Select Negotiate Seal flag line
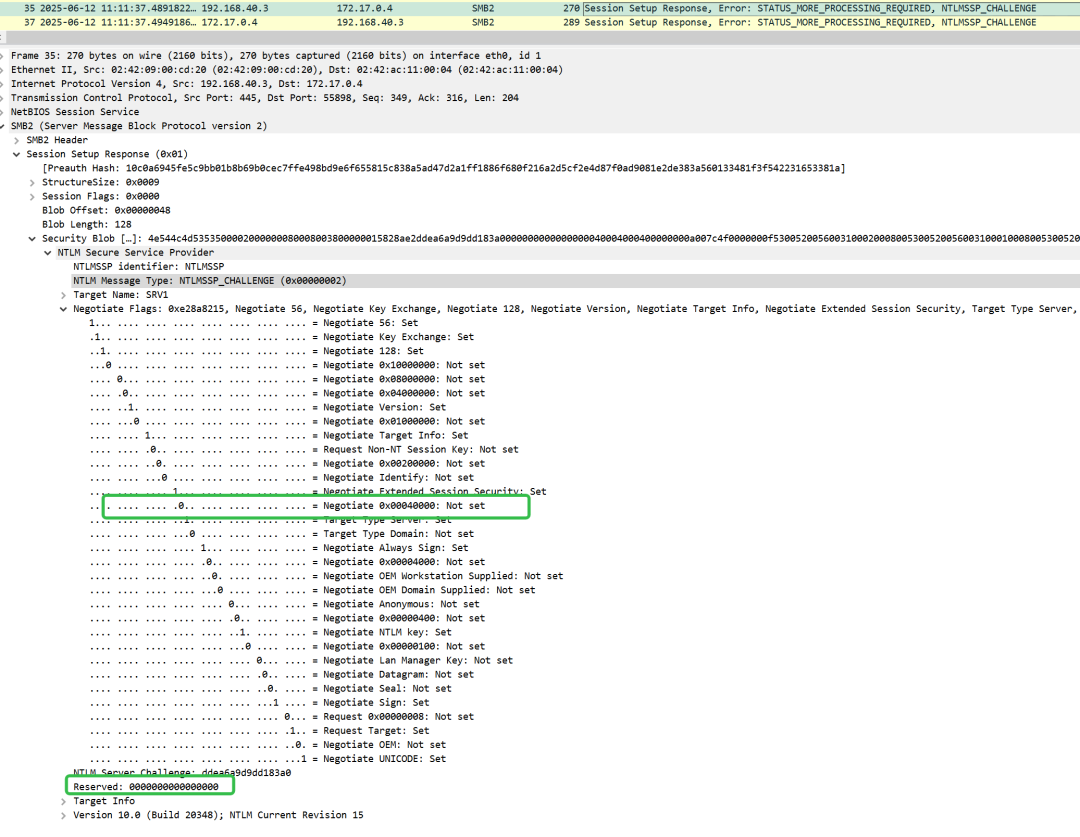This screenshot has width=1080, height=837. point(271,689)
